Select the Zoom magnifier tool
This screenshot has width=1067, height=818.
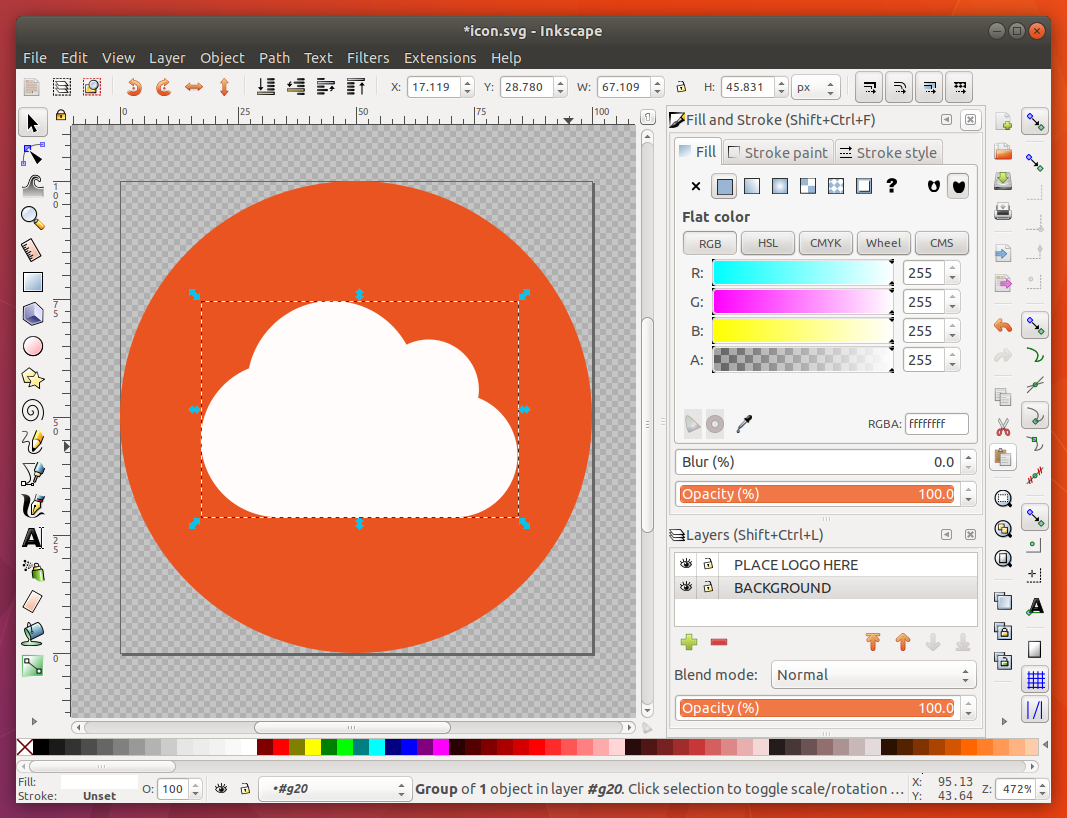[x=32, y=218]
